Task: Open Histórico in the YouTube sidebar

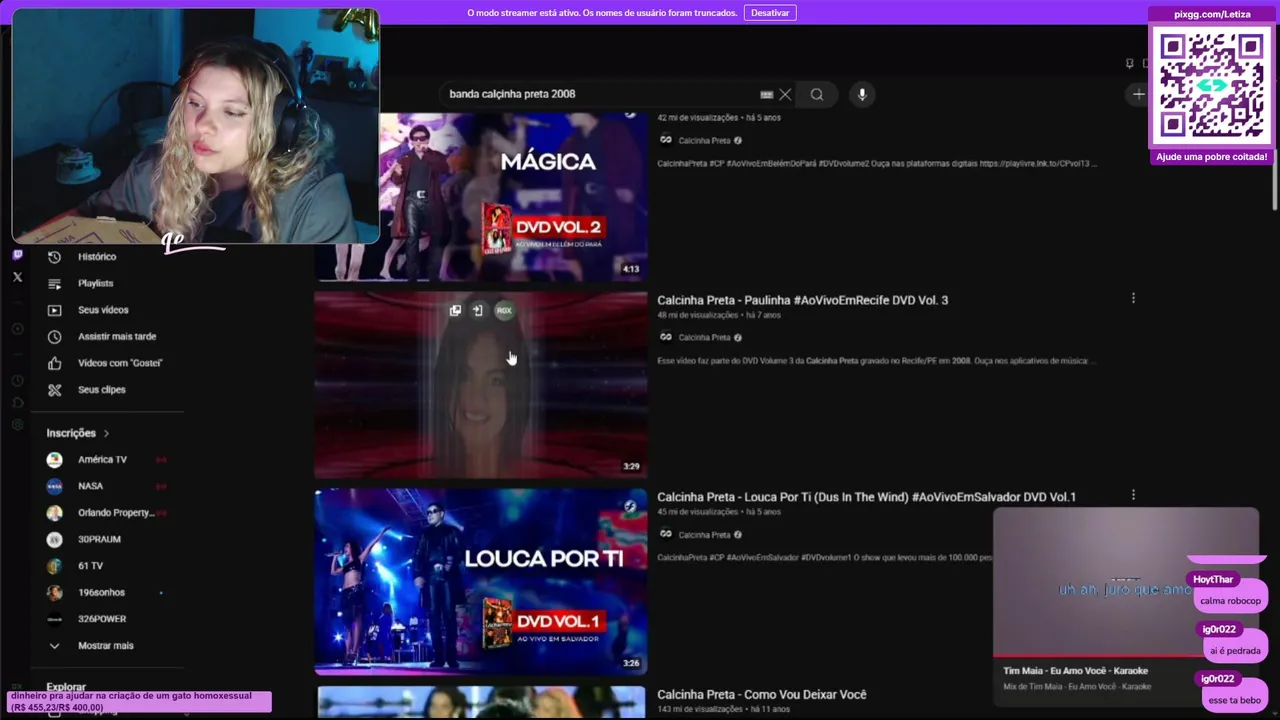Action: (x=96, y=257)
